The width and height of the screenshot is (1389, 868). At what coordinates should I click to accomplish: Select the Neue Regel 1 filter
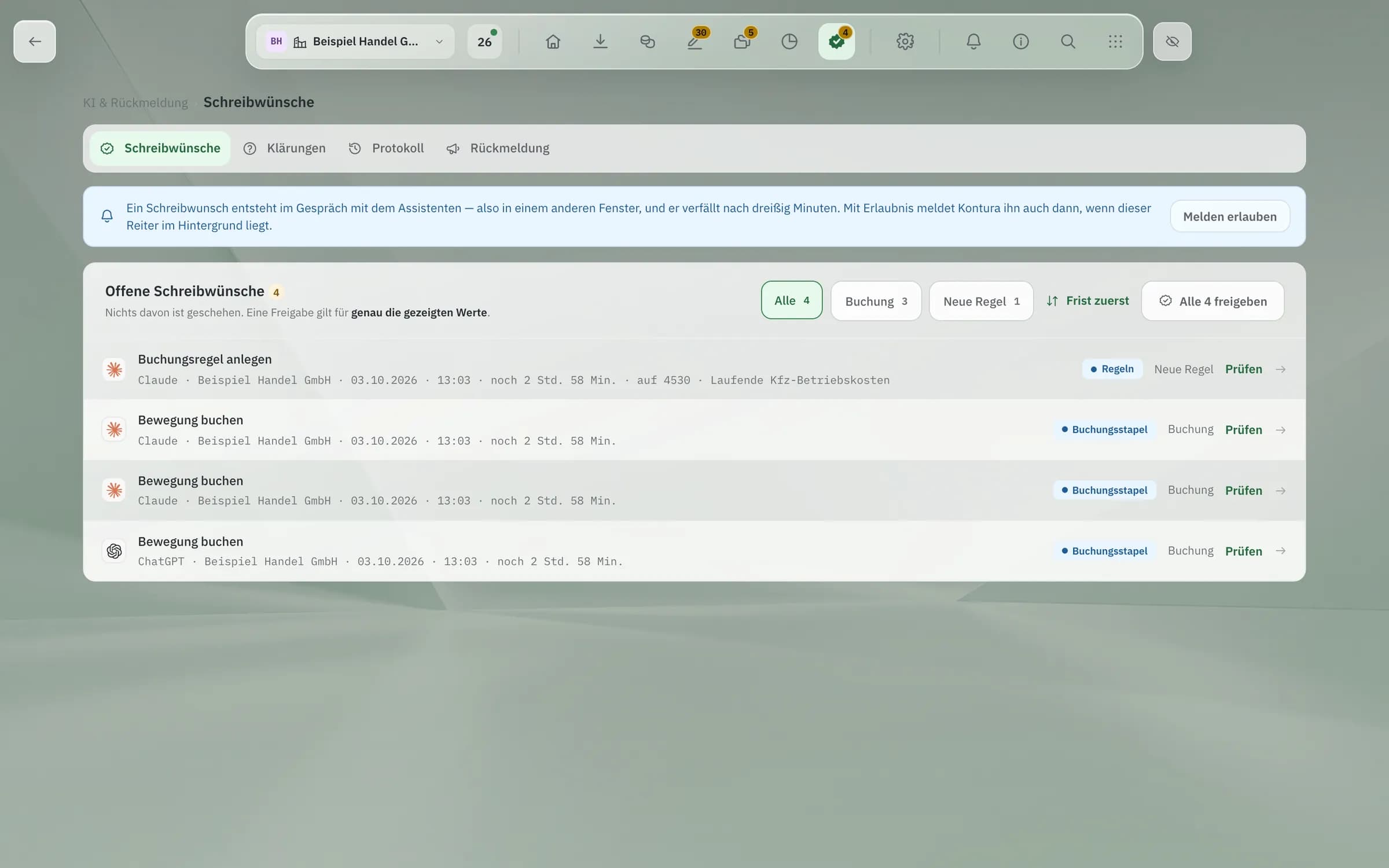coord(981,301)
